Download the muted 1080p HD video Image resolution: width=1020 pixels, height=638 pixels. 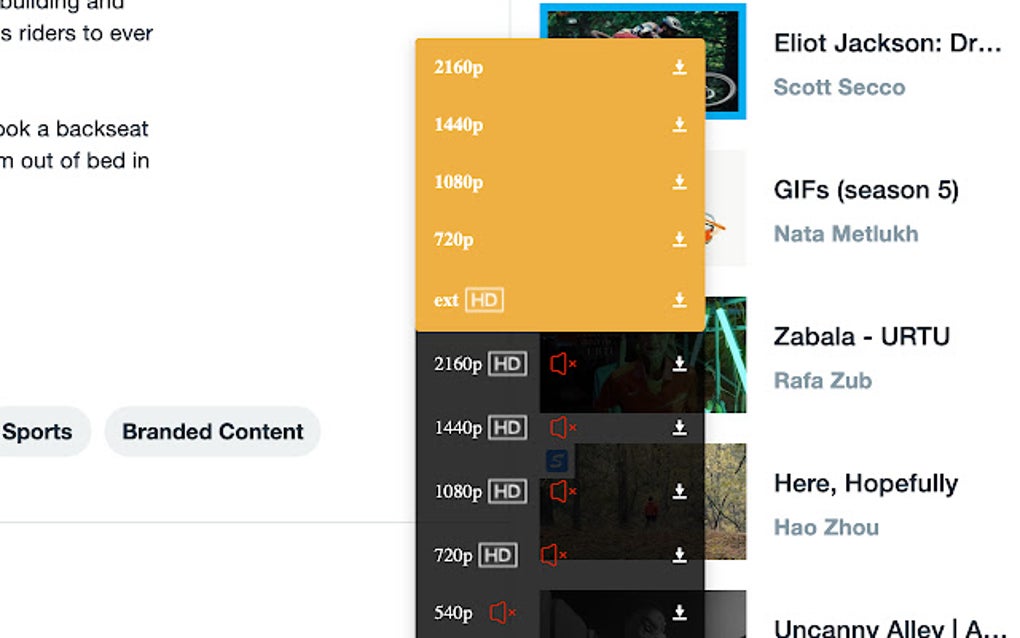679,492
